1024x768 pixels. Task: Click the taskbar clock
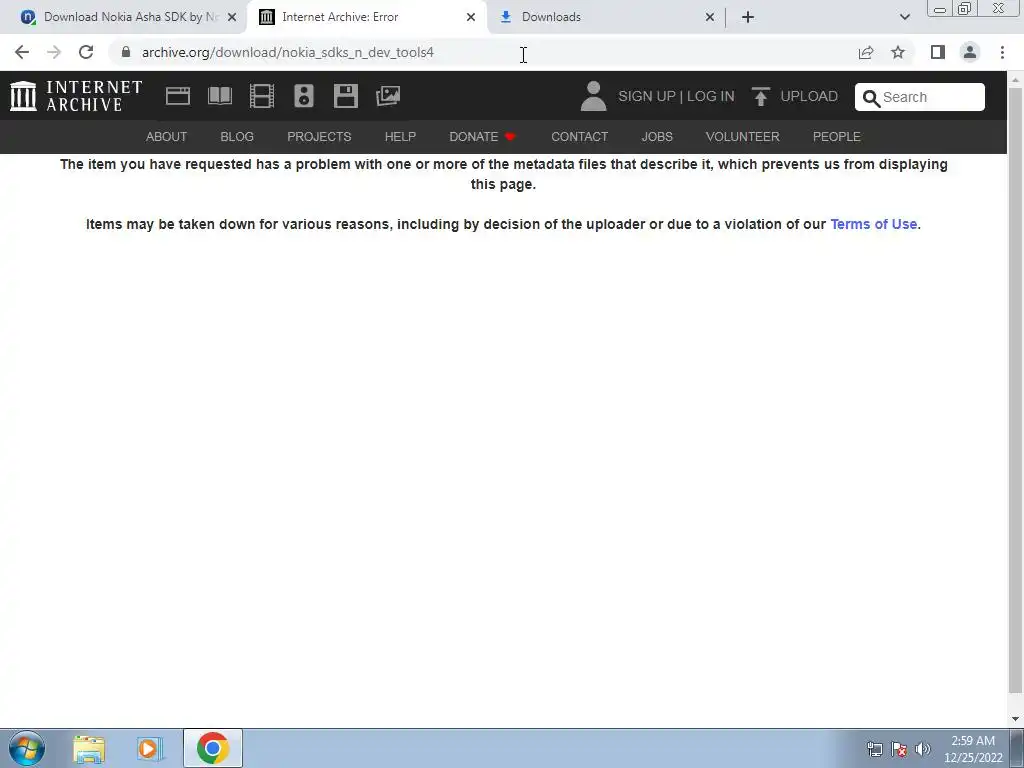[973, 749]
